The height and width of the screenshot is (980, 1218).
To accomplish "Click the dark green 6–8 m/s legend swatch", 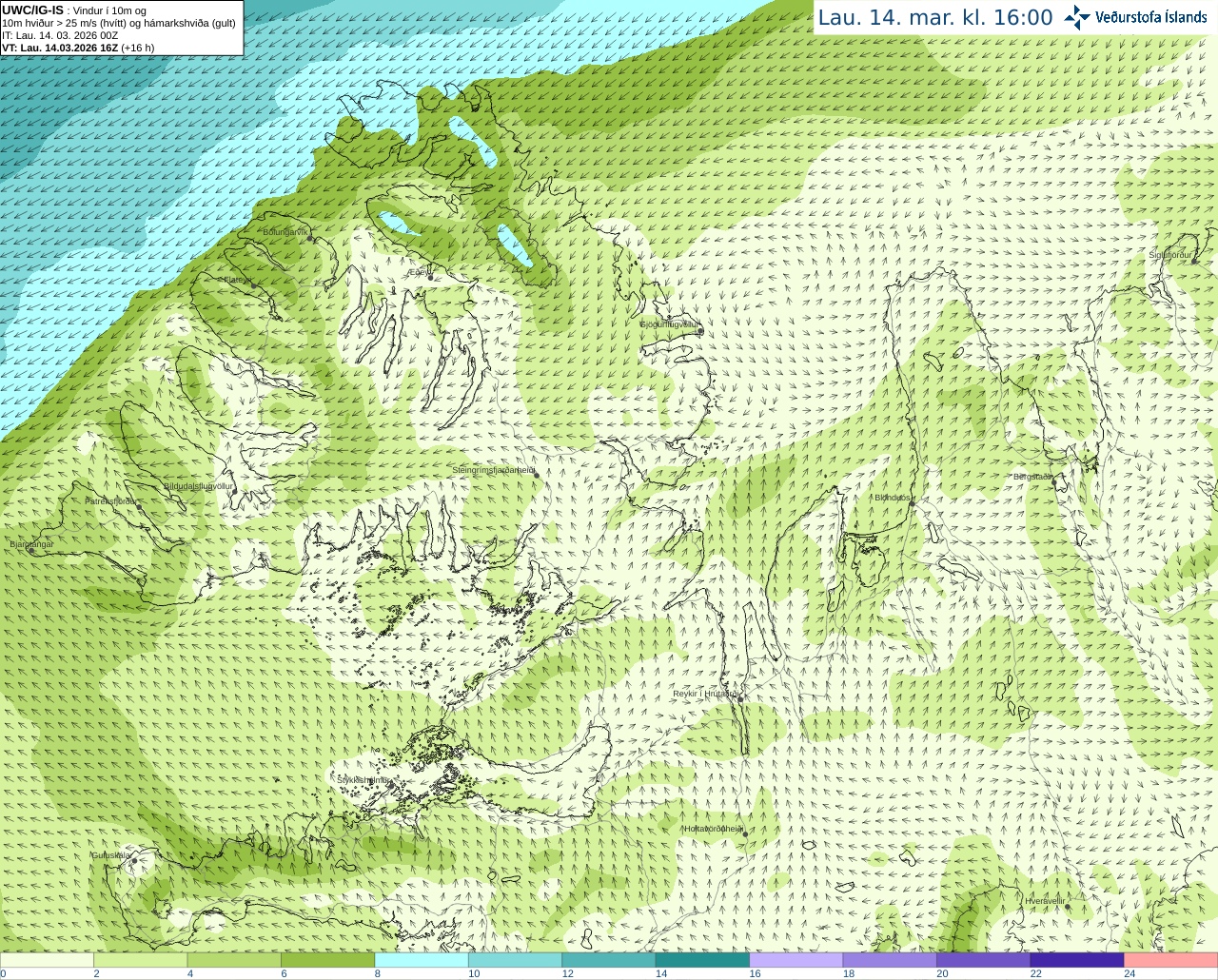I will pos(327,959).
